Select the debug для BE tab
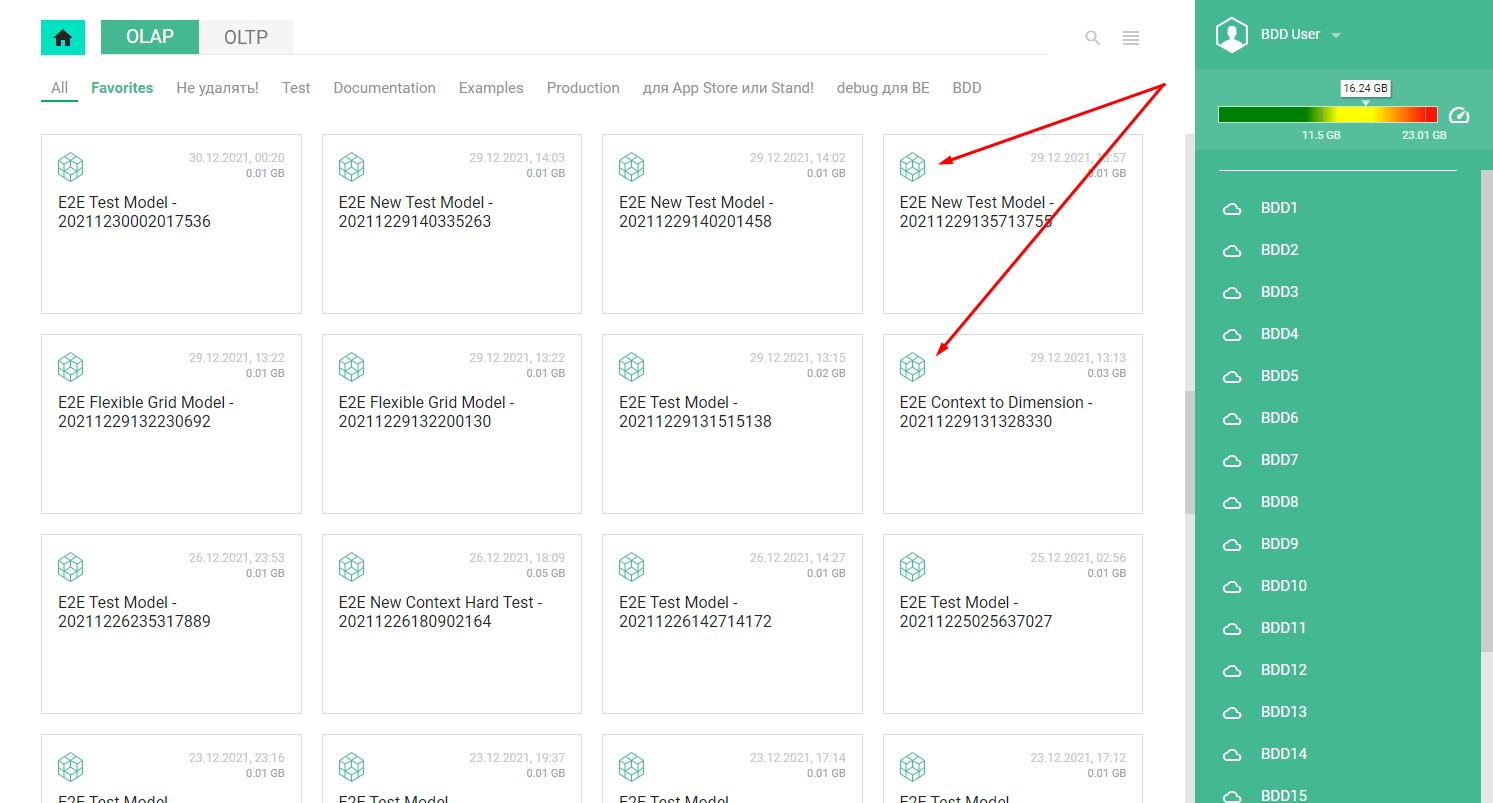 (883, 88)
